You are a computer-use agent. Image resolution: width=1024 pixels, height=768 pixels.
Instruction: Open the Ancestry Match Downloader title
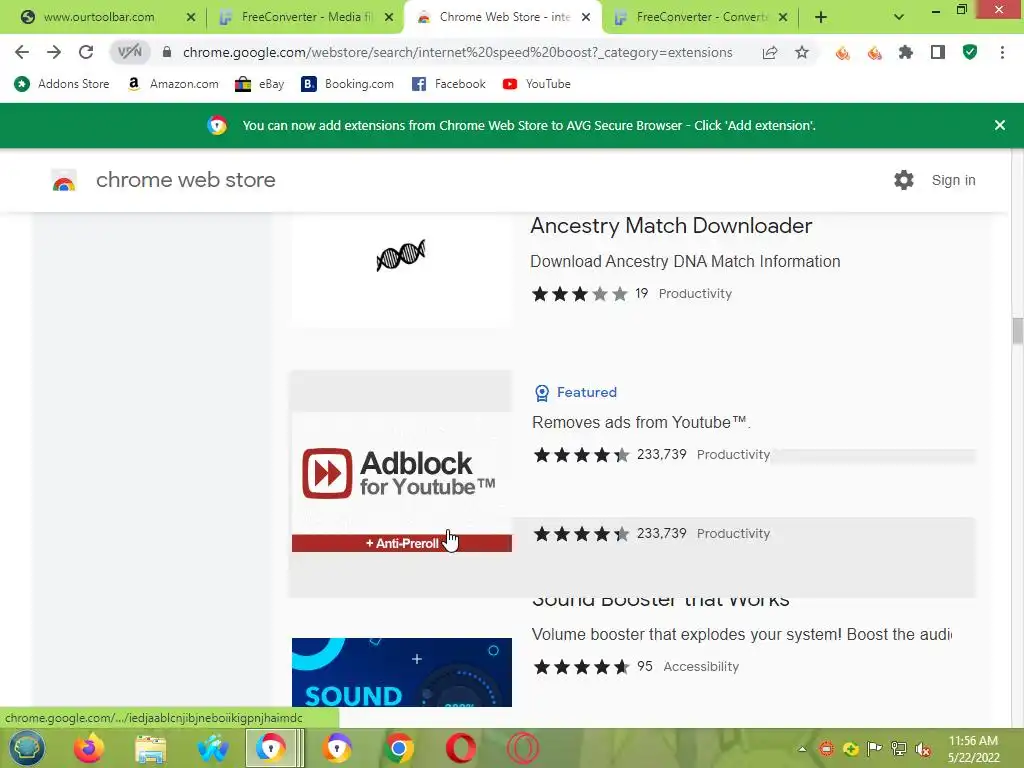671,226
